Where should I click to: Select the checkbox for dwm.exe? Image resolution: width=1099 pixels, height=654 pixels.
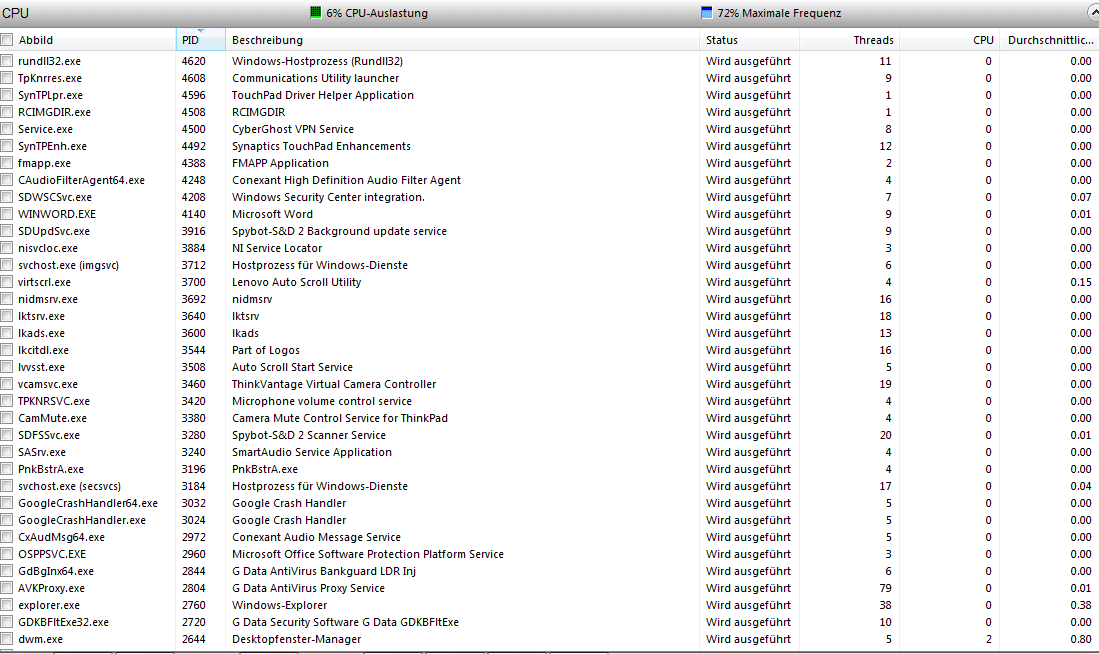pyautogui.click(x=7, y=639)
